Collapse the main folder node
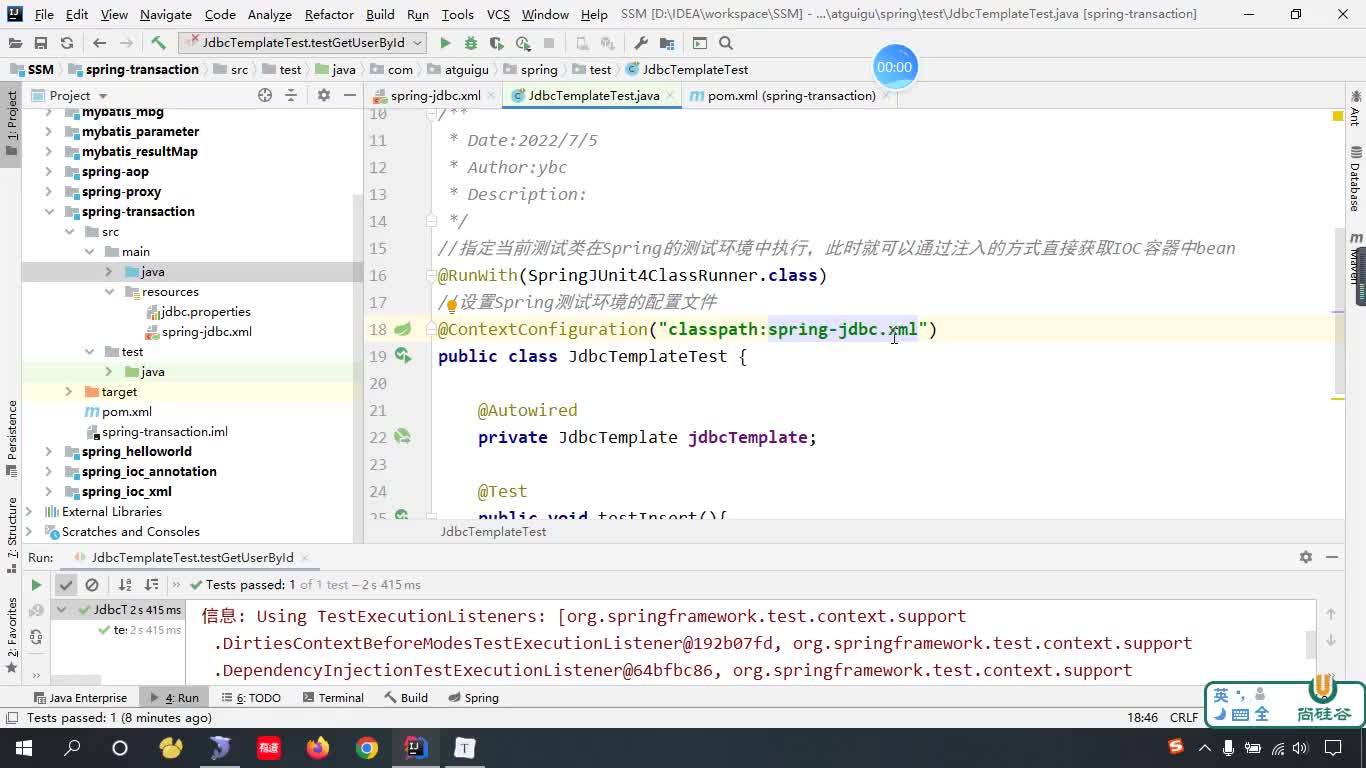Viewport: 1366px width, 768px height. point(89,252)
